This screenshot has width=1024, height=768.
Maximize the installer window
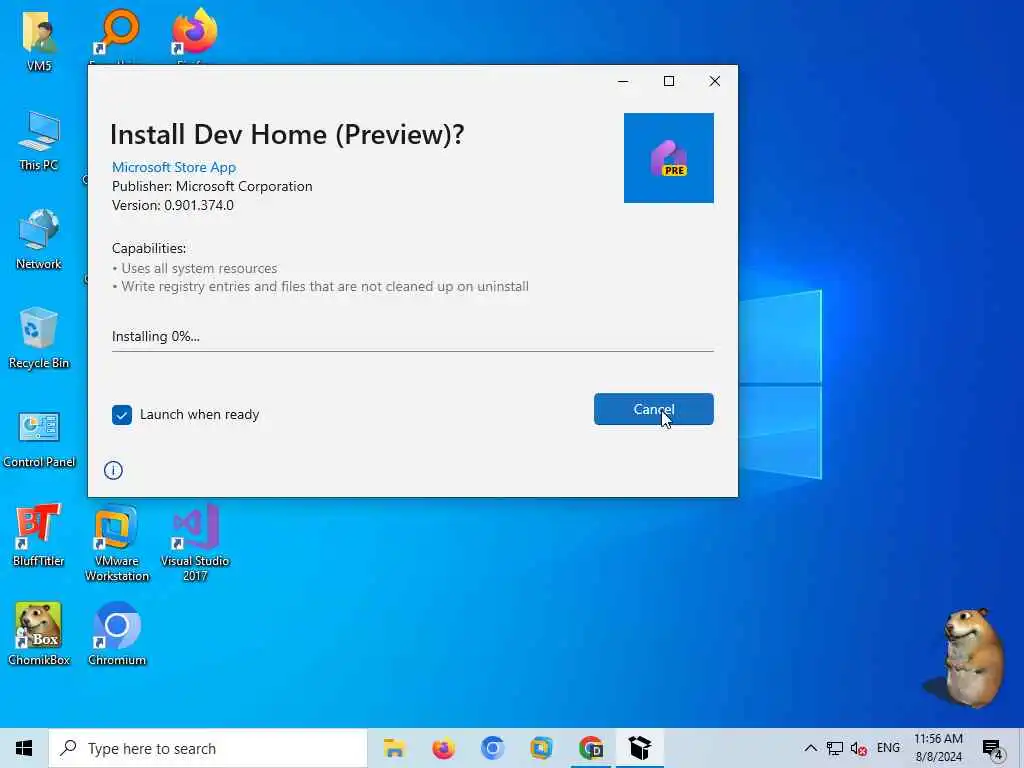pyautogui.click(x=669, y=81)
